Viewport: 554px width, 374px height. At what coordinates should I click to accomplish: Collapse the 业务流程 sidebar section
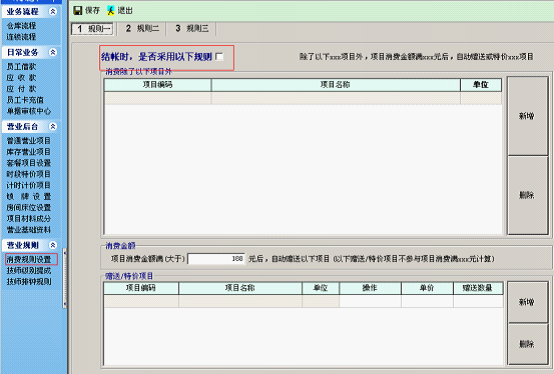coord(53,12)
